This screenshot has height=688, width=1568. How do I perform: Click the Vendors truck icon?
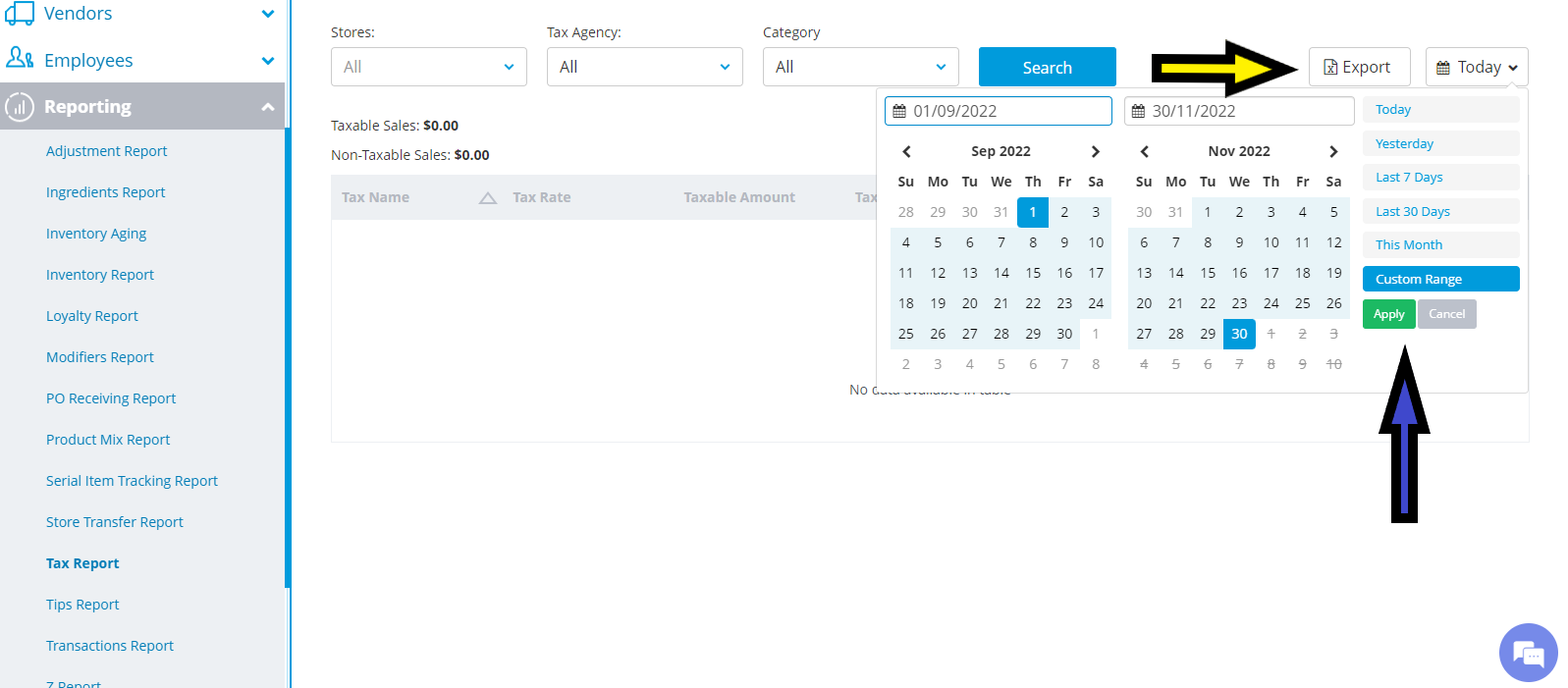point(20,13)
